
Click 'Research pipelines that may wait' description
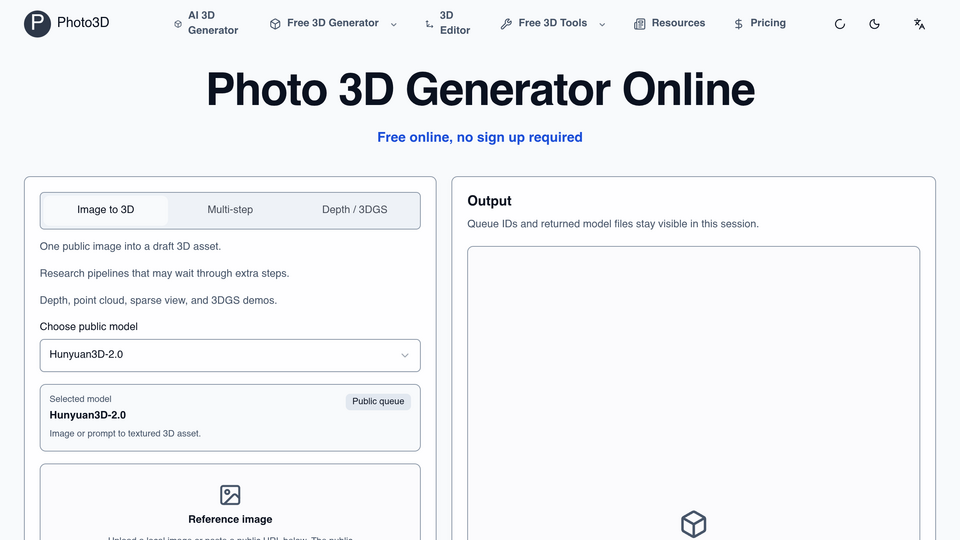click(x=164, y=273)
